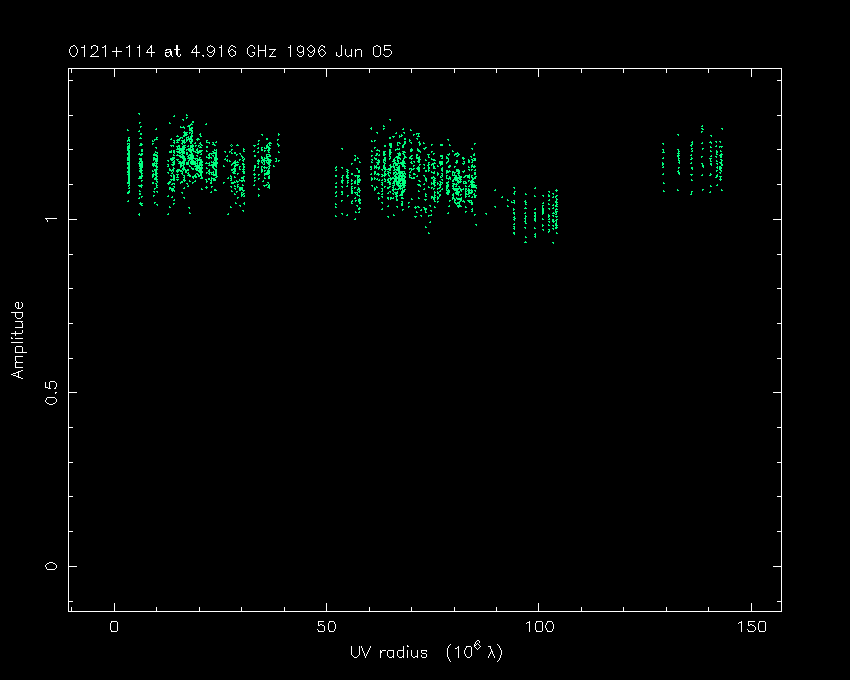Viewport: 850px width, 680px height.
Task: Click the dense cluster near UV radius 17
Action: [x=186, y=155]
